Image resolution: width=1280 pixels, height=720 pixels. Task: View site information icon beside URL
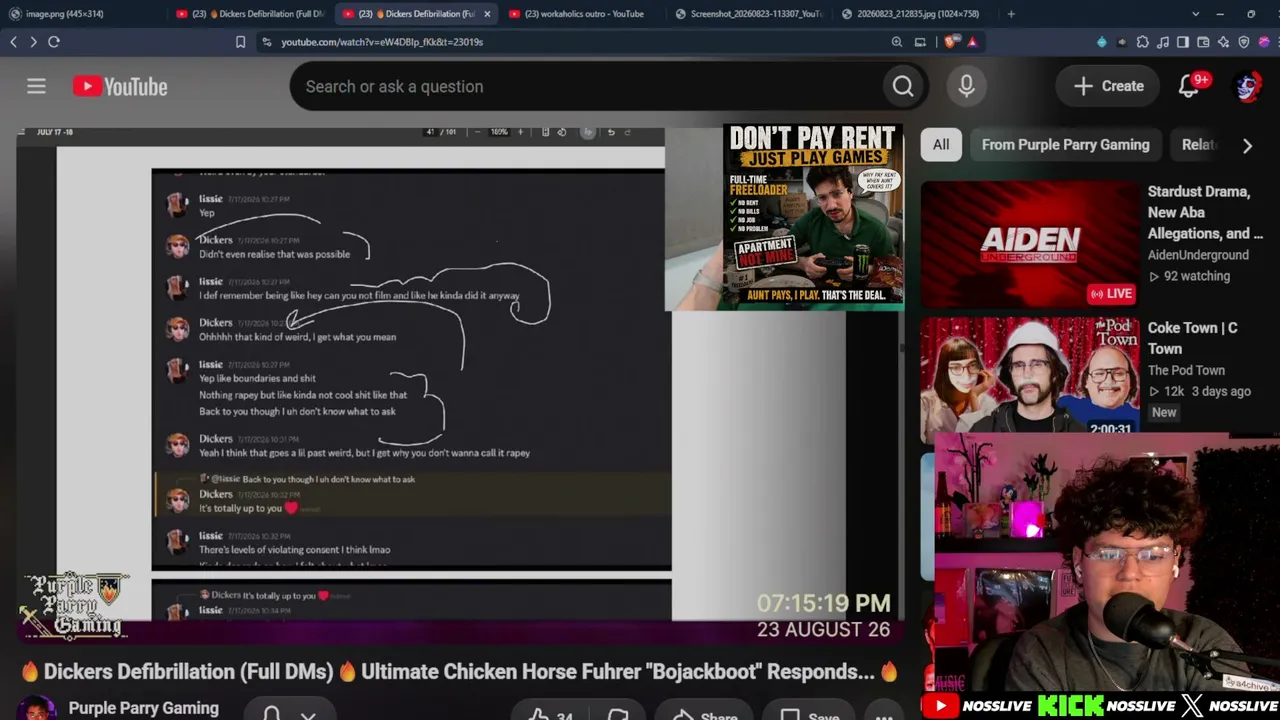click(x=266, y=42)
